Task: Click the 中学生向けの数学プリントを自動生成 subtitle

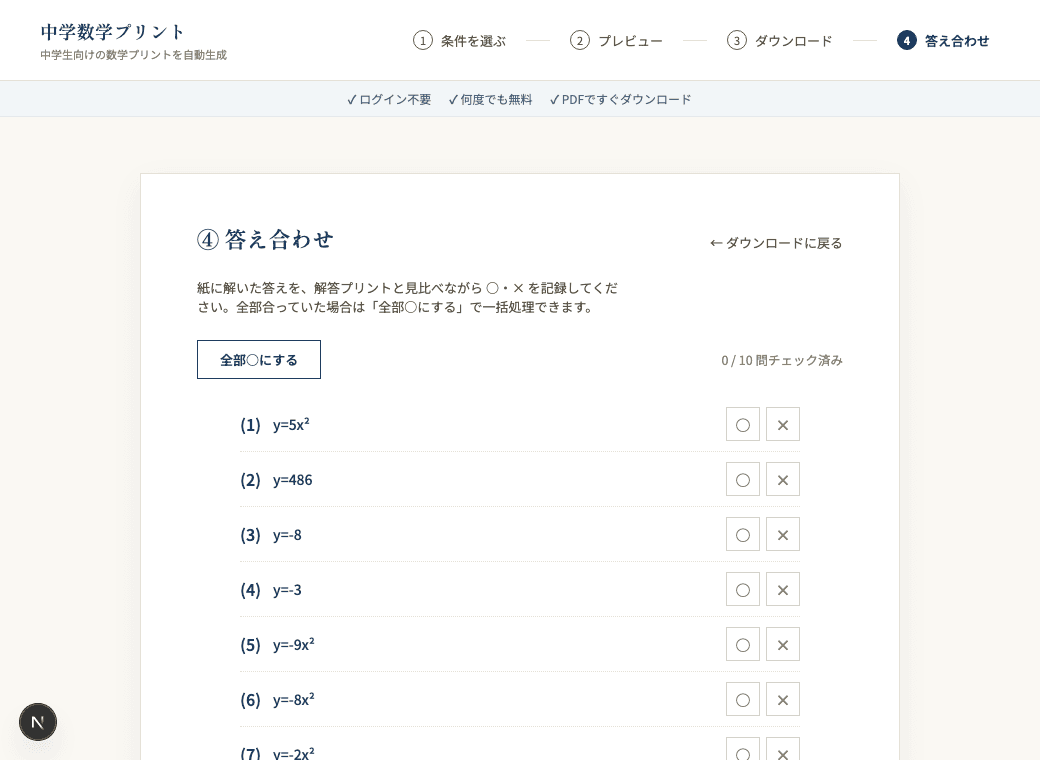Action: (133, 55)
